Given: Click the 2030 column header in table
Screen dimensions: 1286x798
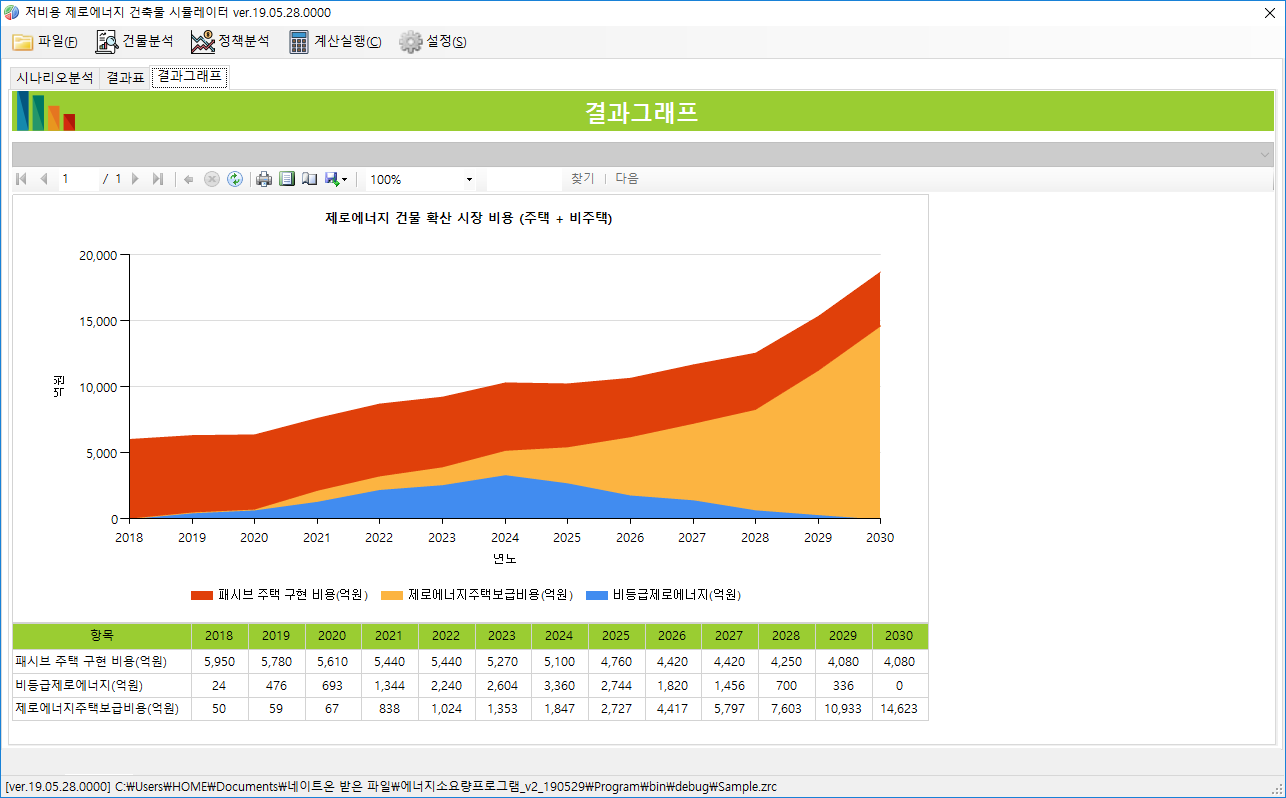Looking at the screenshot, I should point(900,636).
